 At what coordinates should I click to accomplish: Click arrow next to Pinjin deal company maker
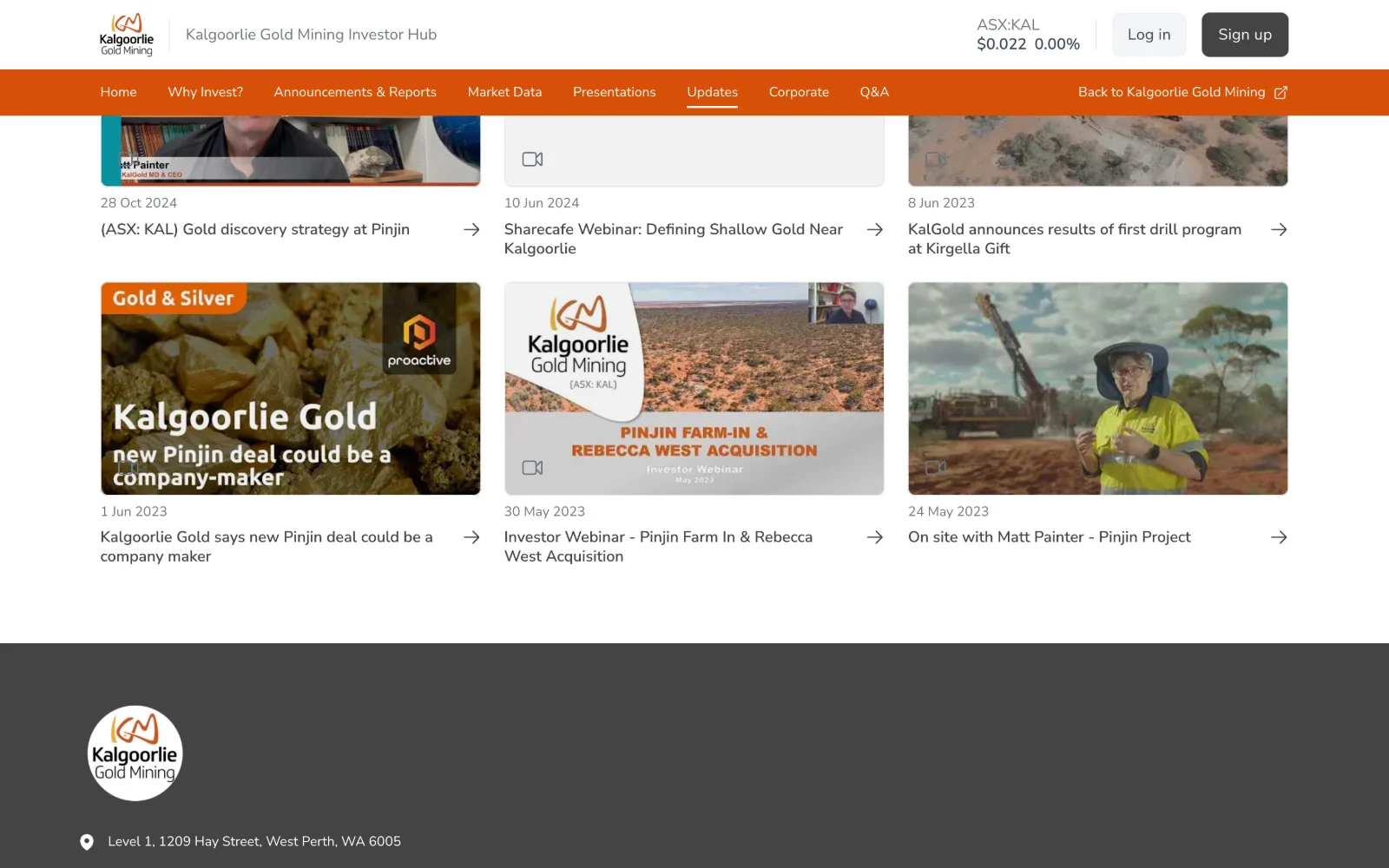(471, 538)
